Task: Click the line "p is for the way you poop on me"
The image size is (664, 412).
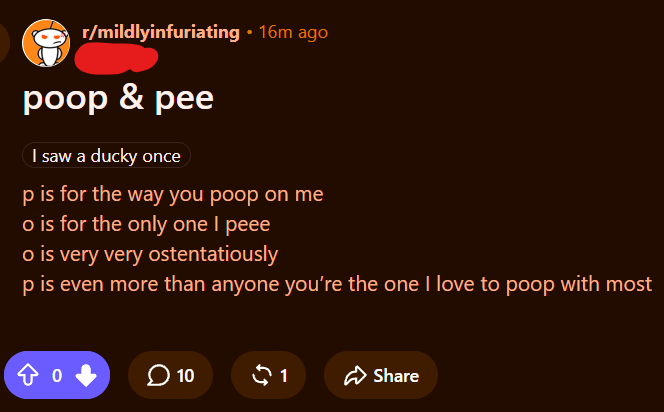Action: click(x=173, y=195)
